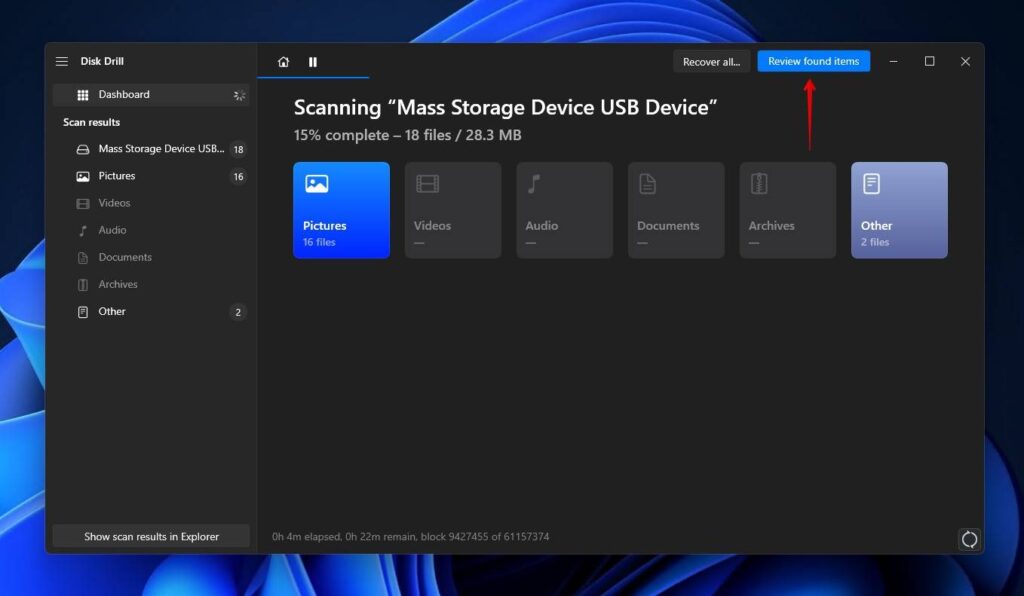Open the Archives category in the sidebar
Viewport: 1024px width, 596px height.
pos(117,284)
